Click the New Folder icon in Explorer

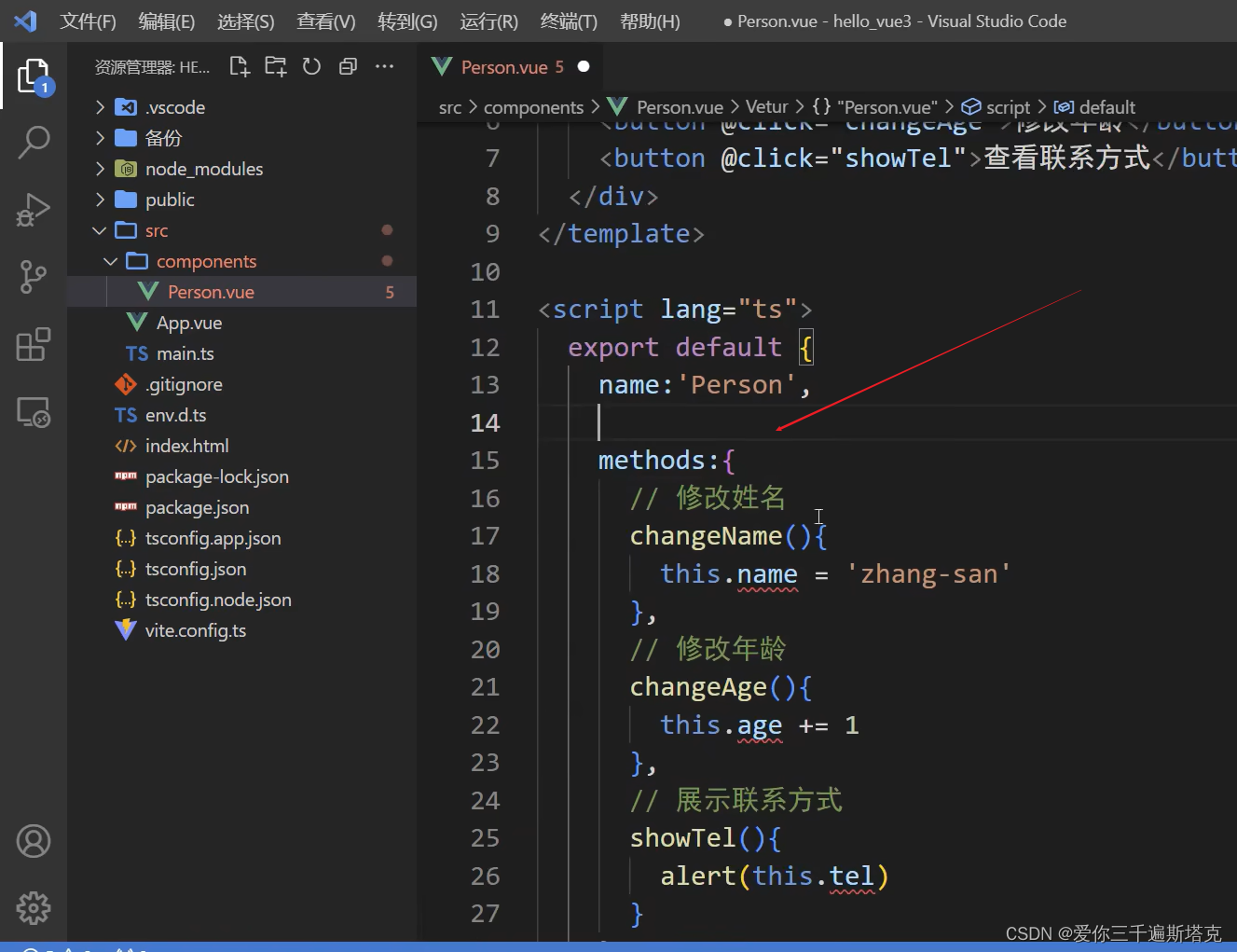275,66
